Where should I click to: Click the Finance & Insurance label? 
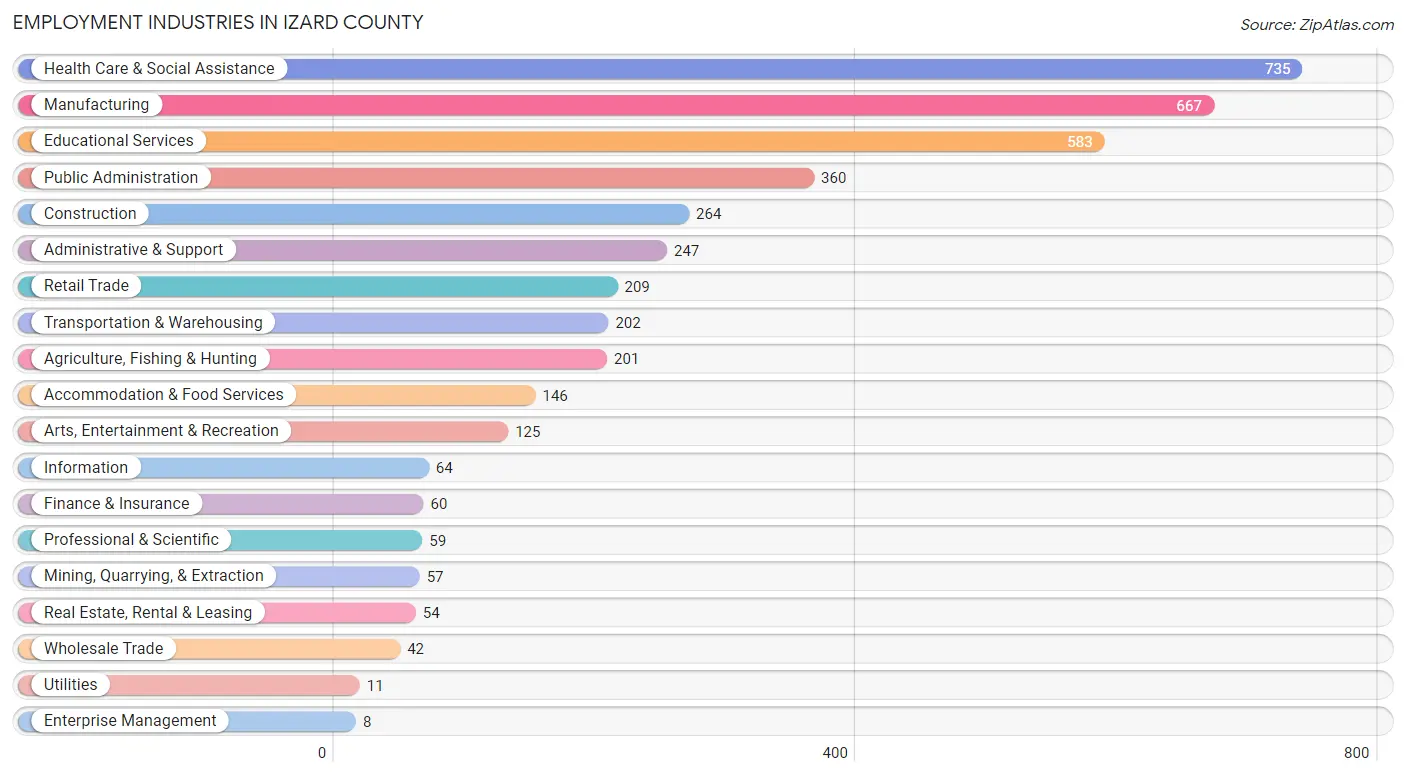tap(116, 503)
